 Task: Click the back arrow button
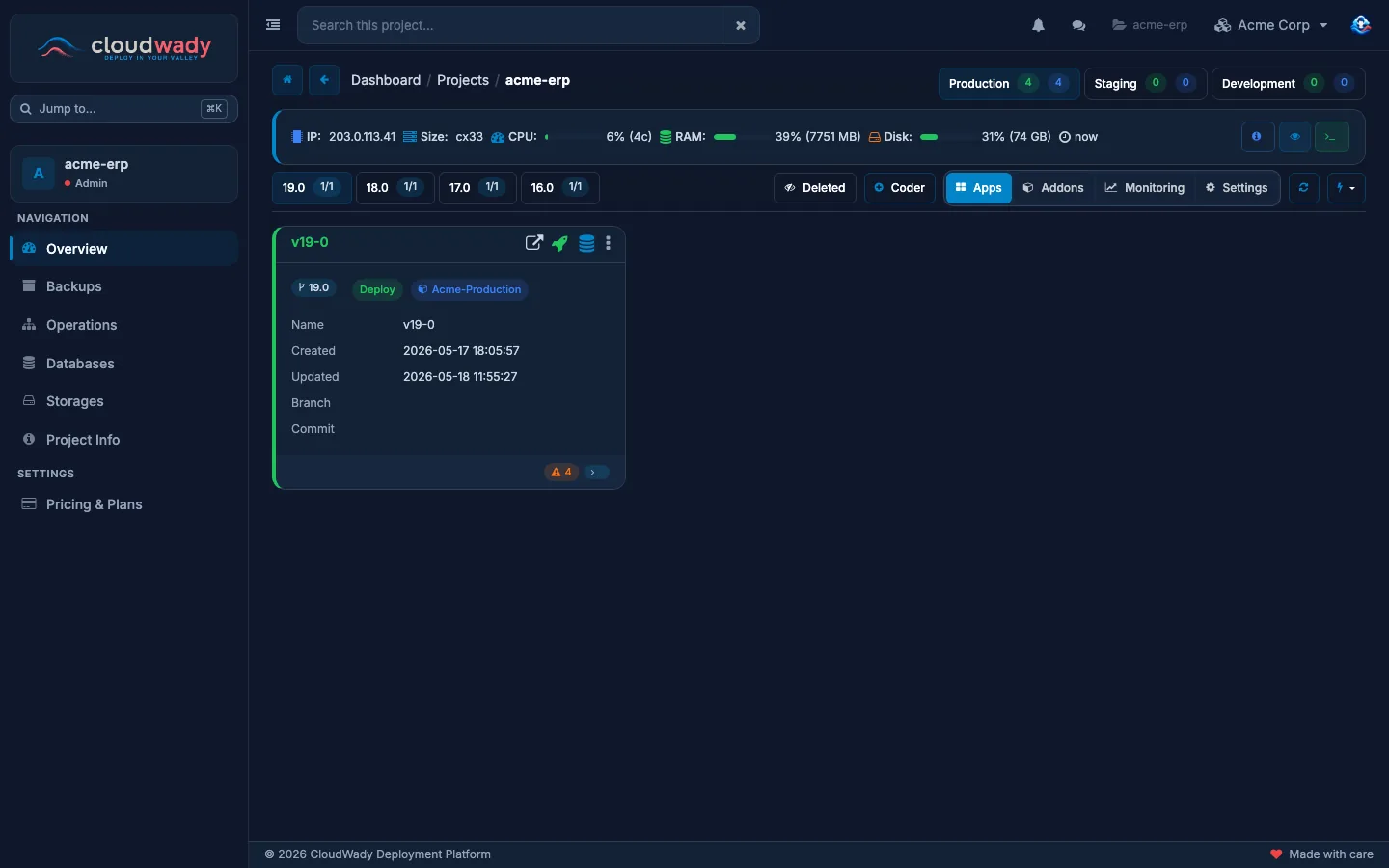coord(324,80)
